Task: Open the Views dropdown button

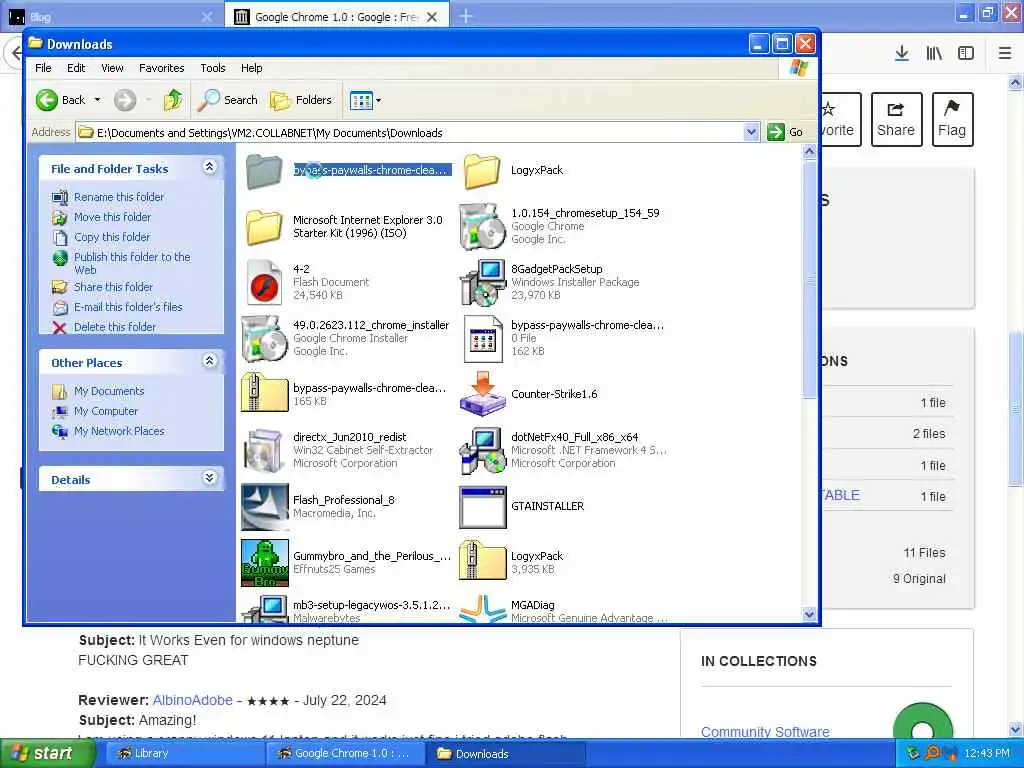Action: pyautogui.click(x=365, y=100)
